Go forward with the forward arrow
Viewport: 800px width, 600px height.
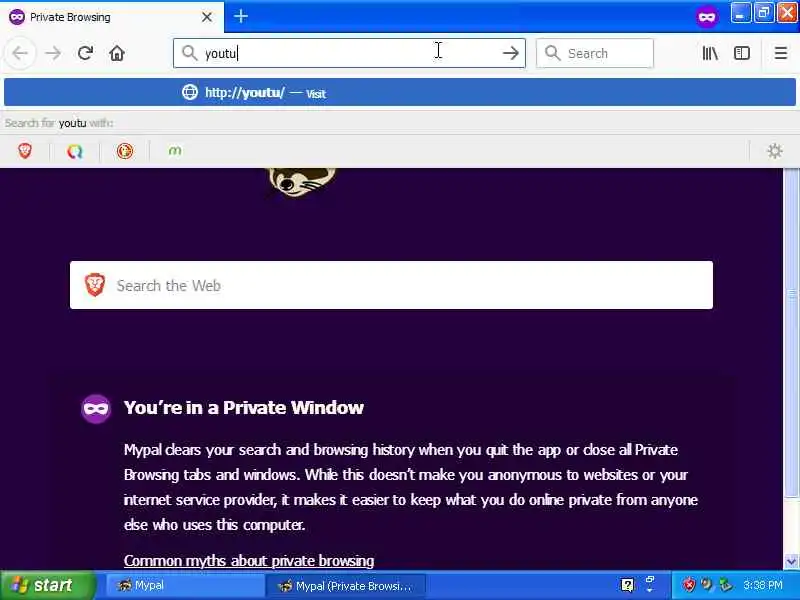pos(53,53)
